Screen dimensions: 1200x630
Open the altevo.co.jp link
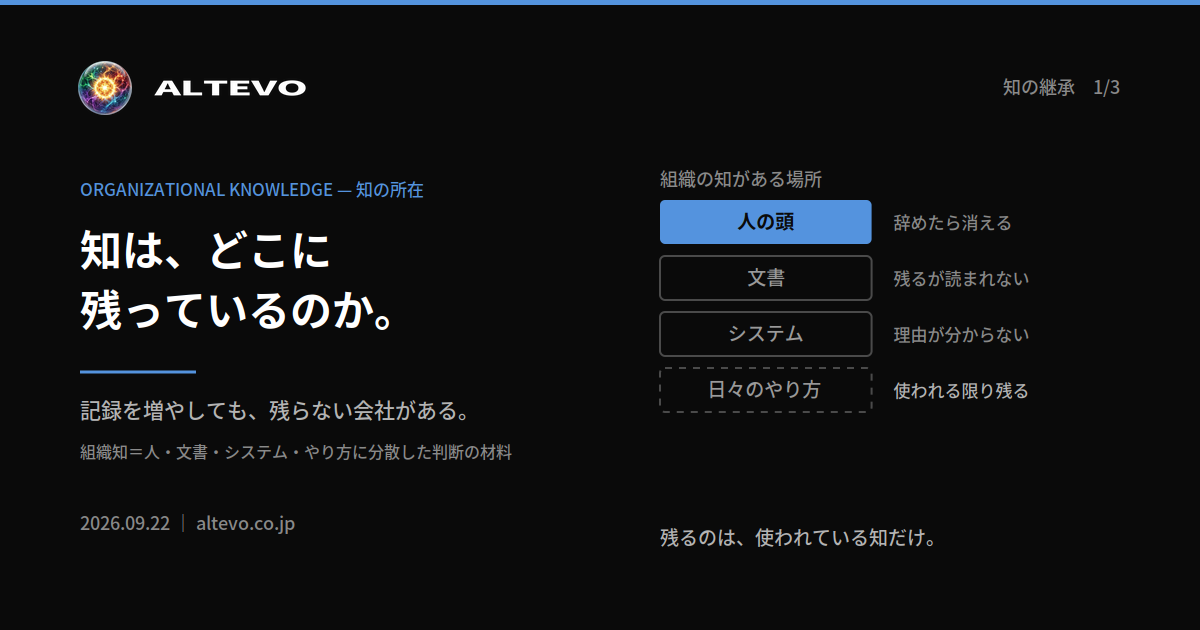coord(245,523)
